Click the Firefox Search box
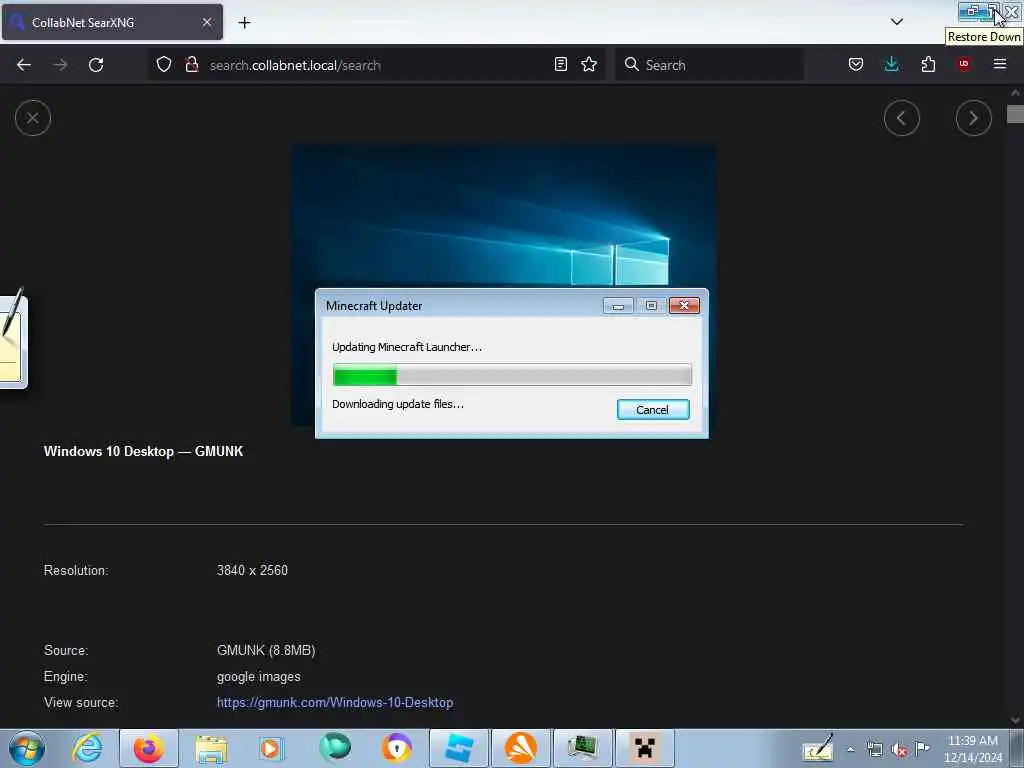Image resolution: width=1024 pixels, height=768 pixels. [x=709, y=65]
